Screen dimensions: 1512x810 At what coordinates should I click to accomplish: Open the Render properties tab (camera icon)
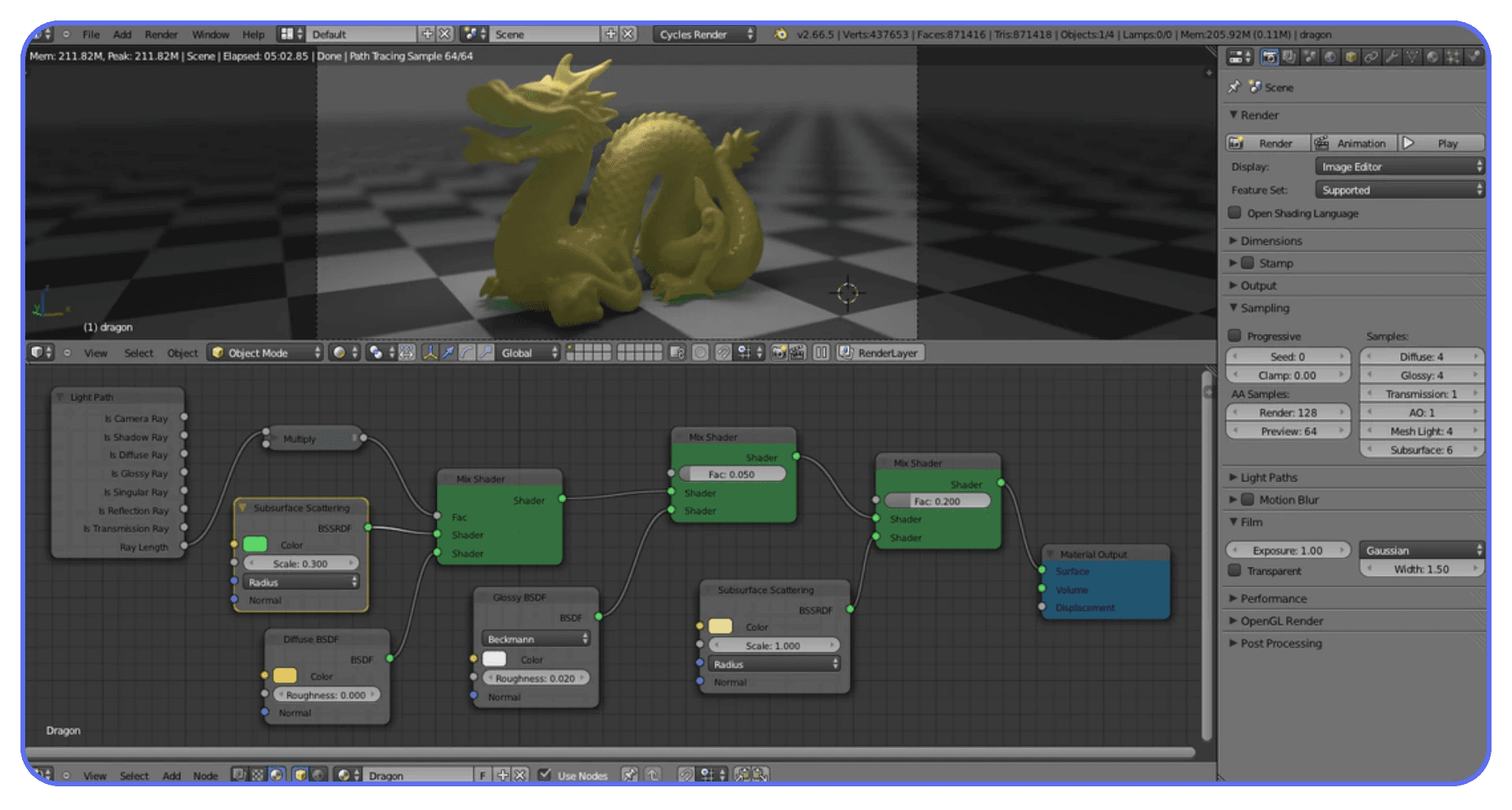(1270, 56)
